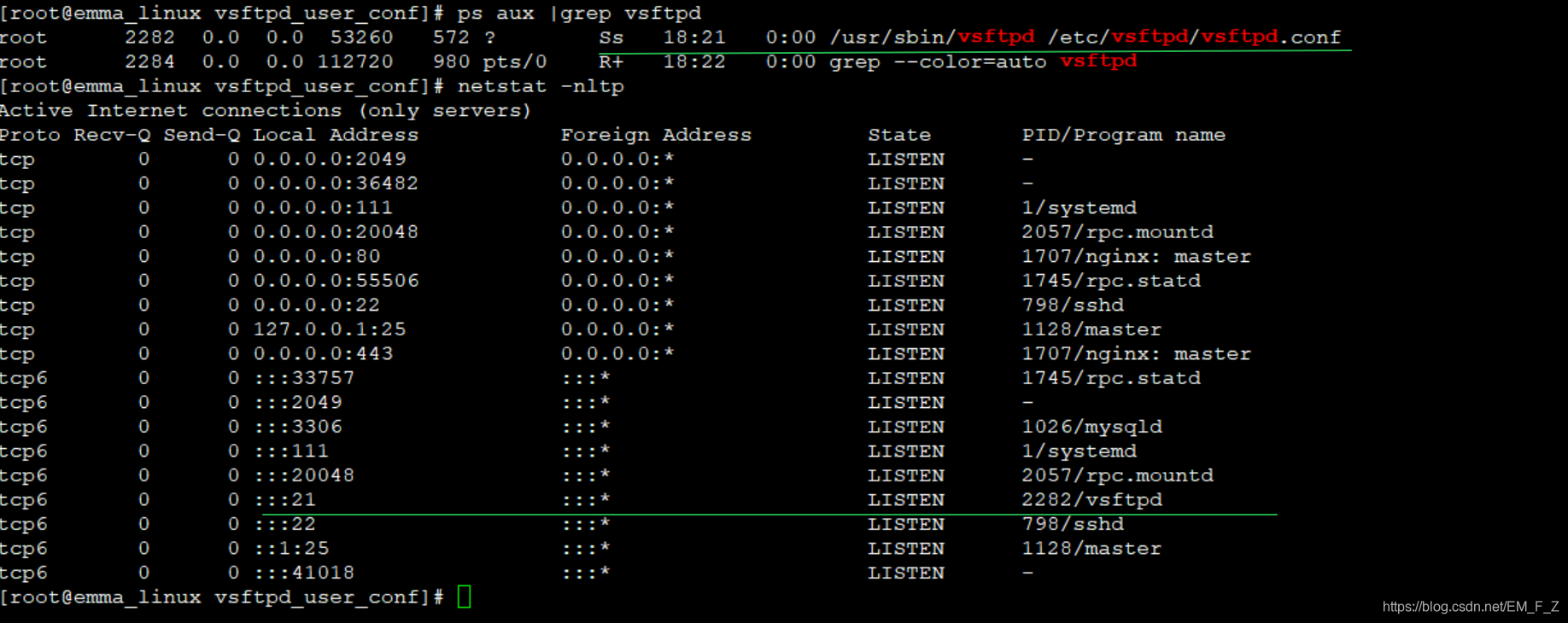Click '798/sshd' on :::22 row

coord(1073,524)
